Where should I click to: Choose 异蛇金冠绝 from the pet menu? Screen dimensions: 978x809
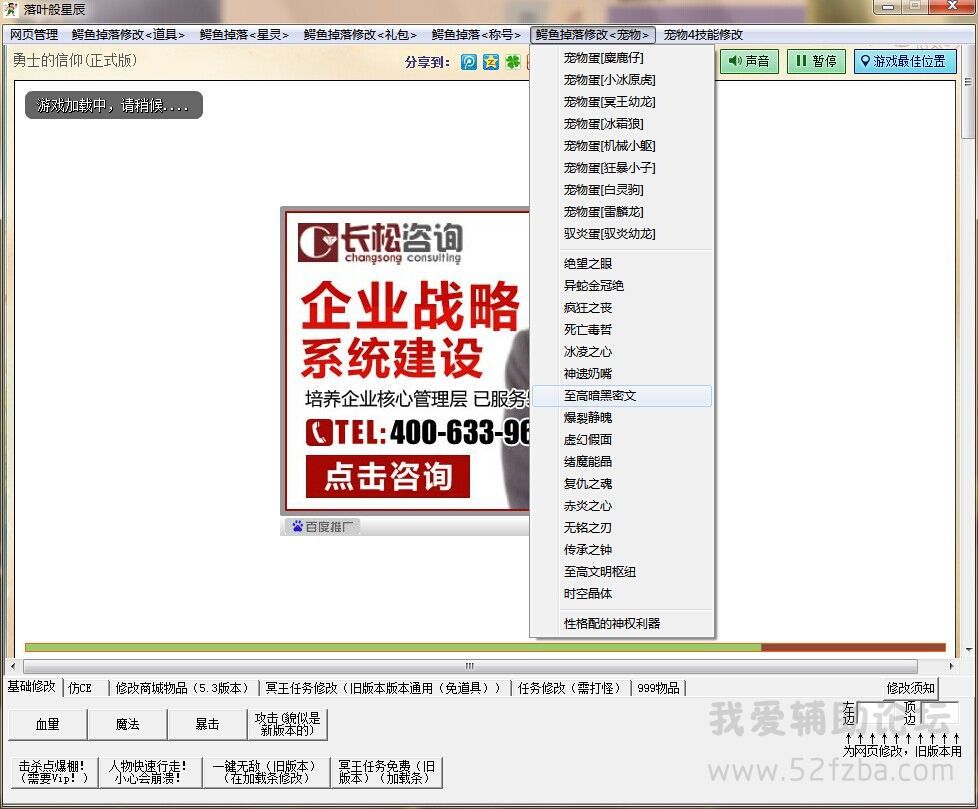tap(621, 286)
